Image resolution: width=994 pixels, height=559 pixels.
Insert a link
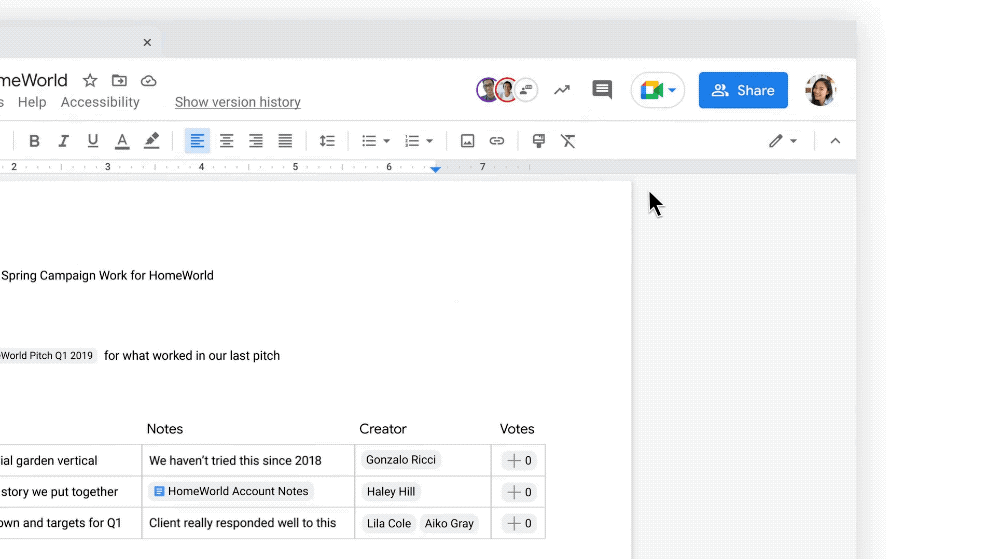497,141
